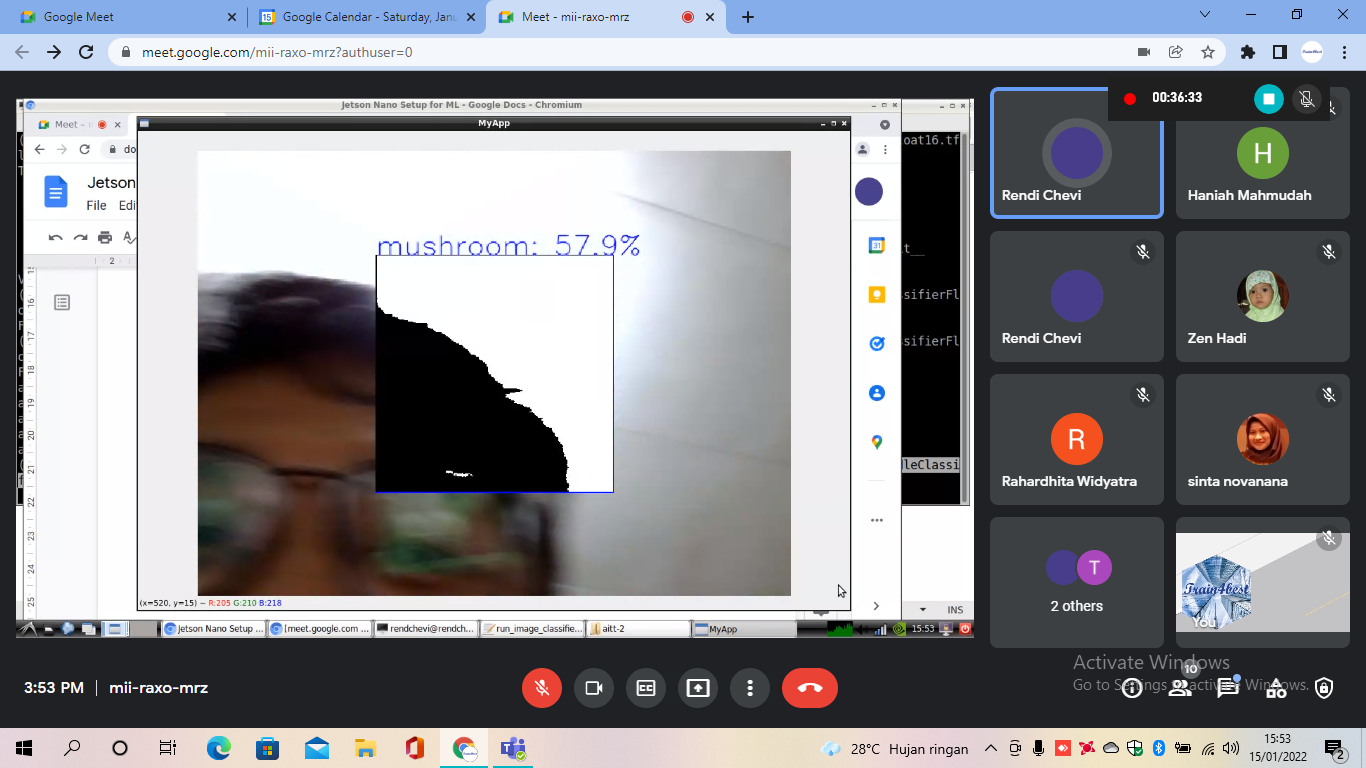Viewport: 1366px width, 768px height.
Task: Turn on captions with the CC button
Action: pos(646,688)
